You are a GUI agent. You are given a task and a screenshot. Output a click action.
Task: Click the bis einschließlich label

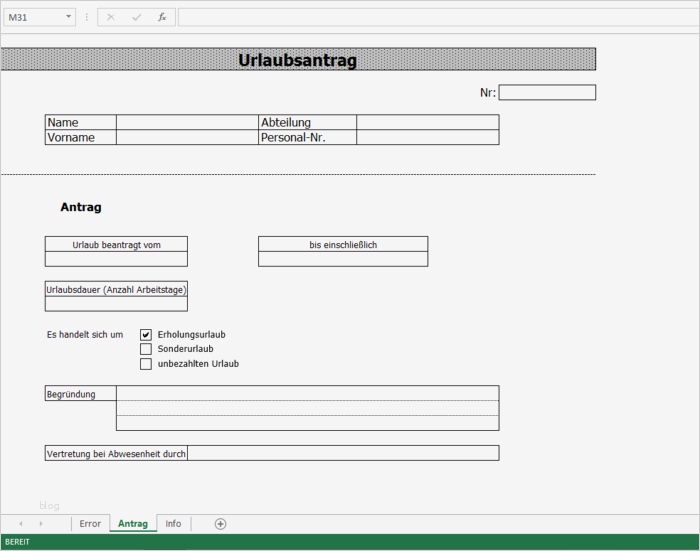[x=343, y=245]
